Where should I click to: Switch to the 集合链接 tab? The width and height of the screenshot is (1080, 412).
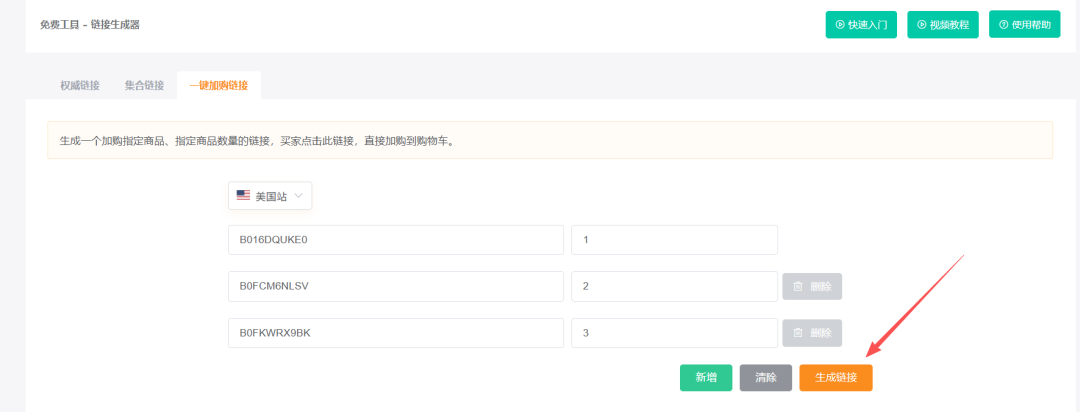click(145, 85)
